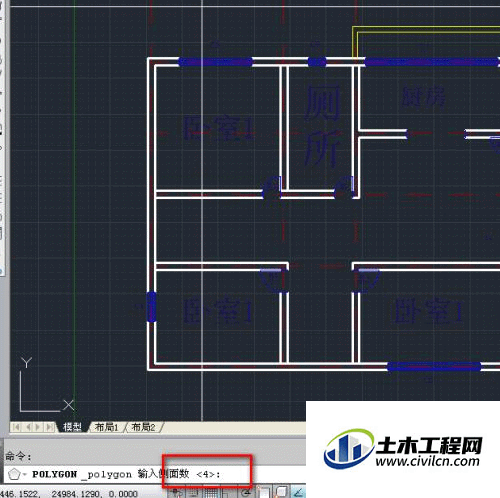Toggle object snap tracking in status bar
Viewport: 500px width, 498px height.
click(x=298, y=493)
